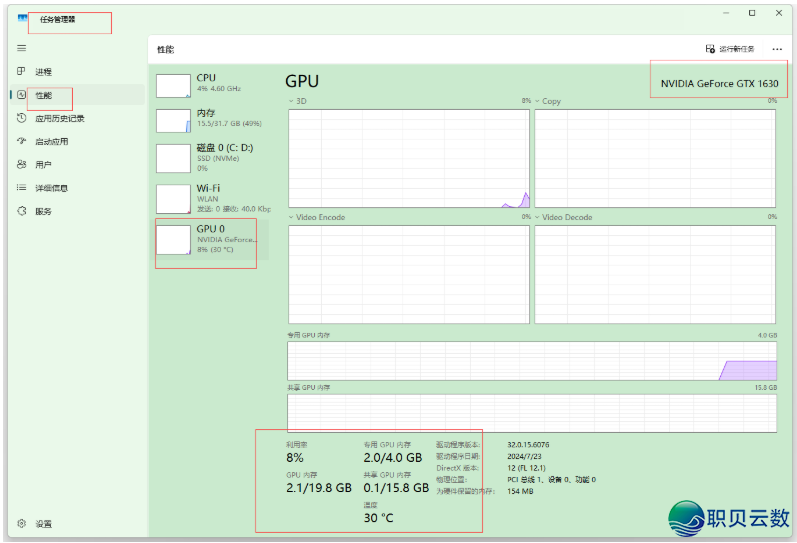Click the Services (服务) sidebar icon
Viewport: 797px width, 543px height.
tap(21, 211)
